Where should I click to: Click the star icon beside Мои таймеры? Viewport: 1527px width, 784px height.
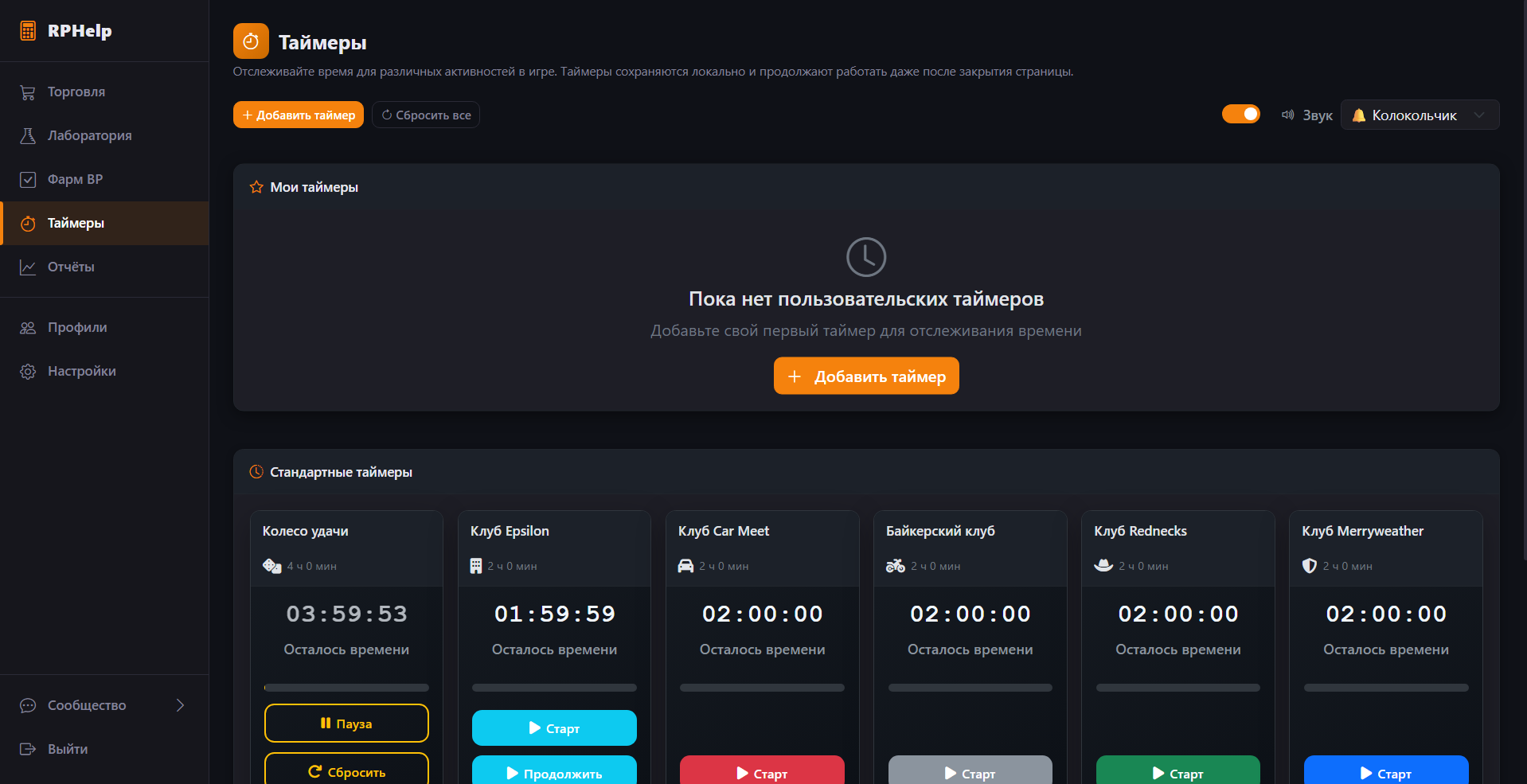pyautogui.click(x=256, y=187)
